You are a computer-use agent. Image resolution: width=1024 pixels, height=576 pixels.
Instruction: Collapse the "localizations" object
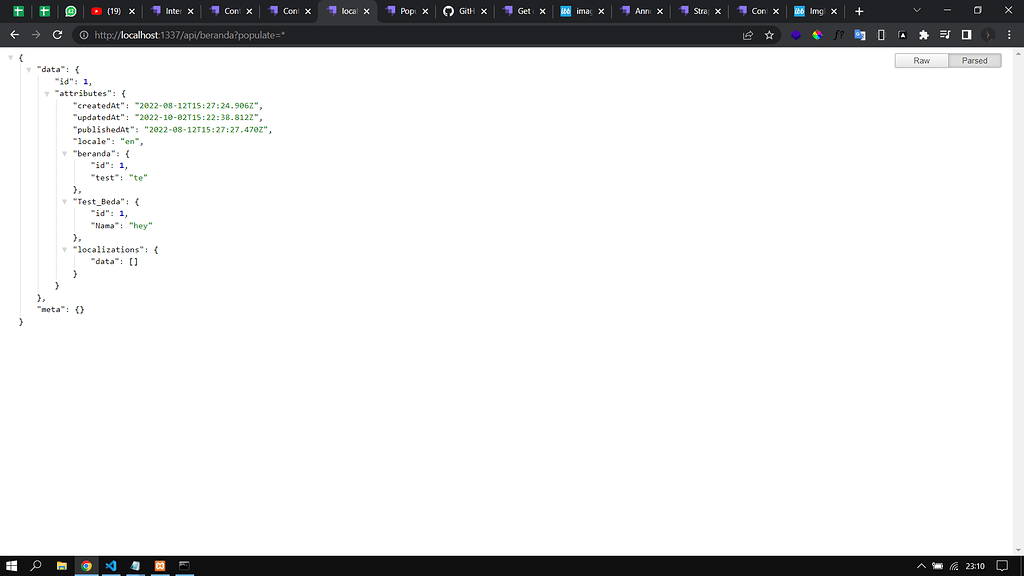tap(65, 249)
